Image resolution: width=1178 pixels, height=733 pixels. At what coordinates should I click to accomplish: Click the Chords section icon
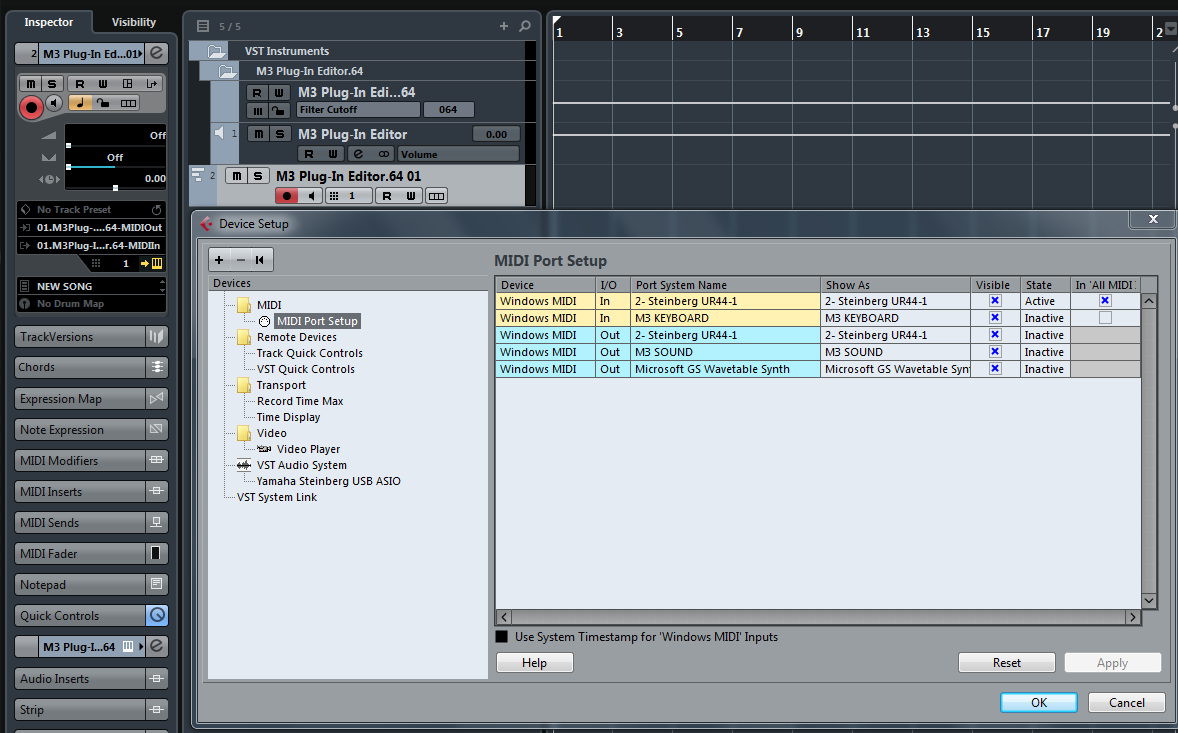coord(156,367)
